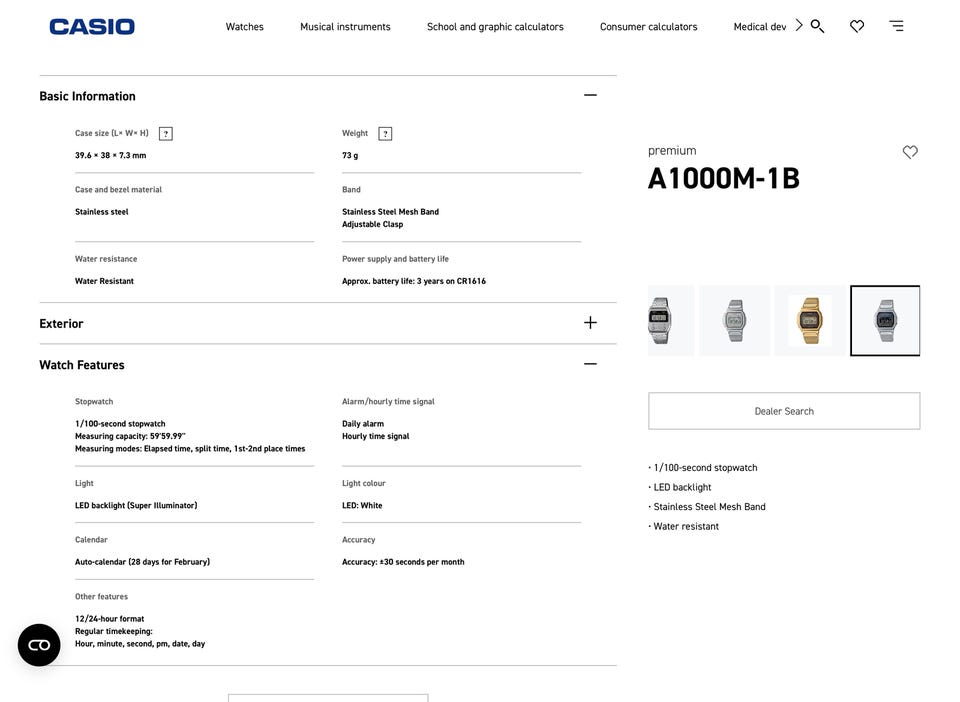Go to Consumer calculators
This screenshot has height=702, width=960.
point(648,27)
